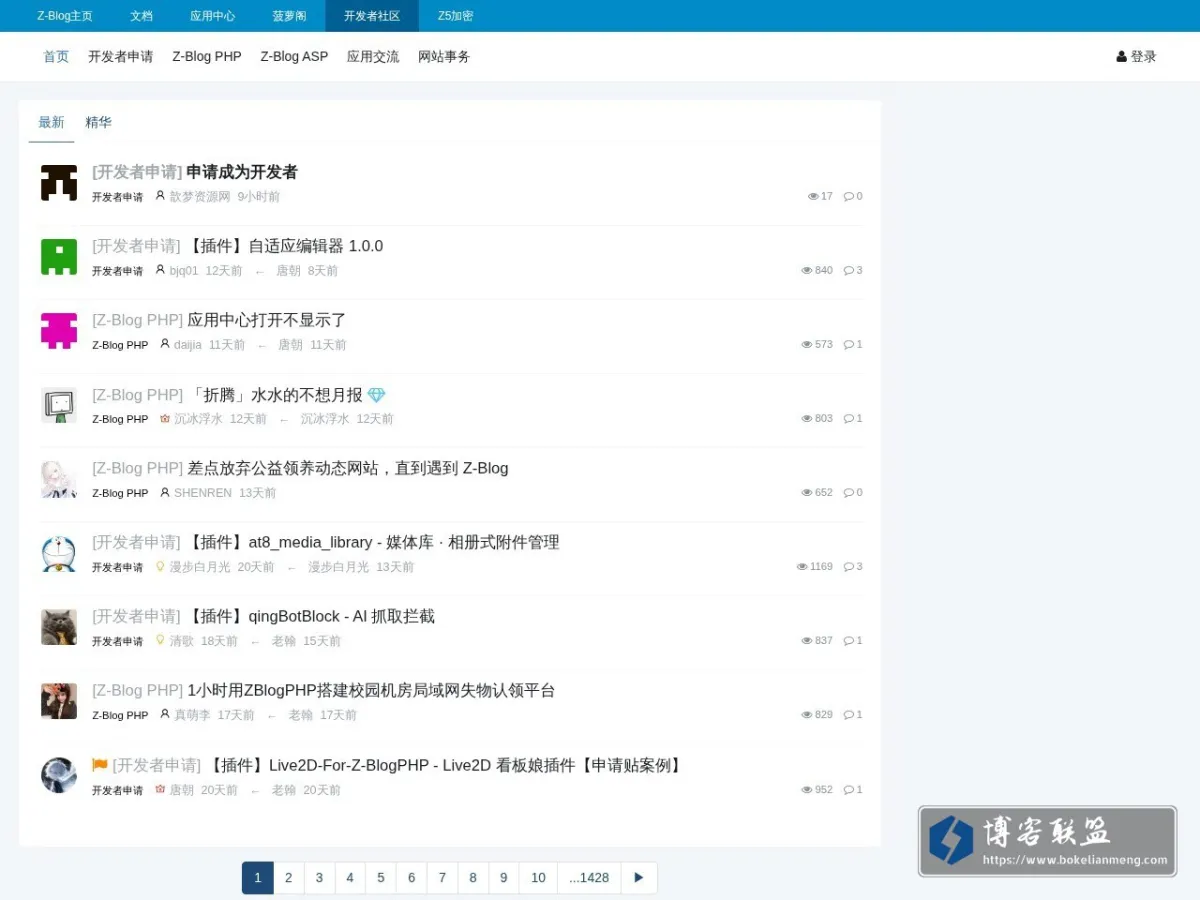Image resolution: width=1200 pixels, height=900 pixels.
Task: Click avatar of 水水的不想月报 post
Action: 59,405
